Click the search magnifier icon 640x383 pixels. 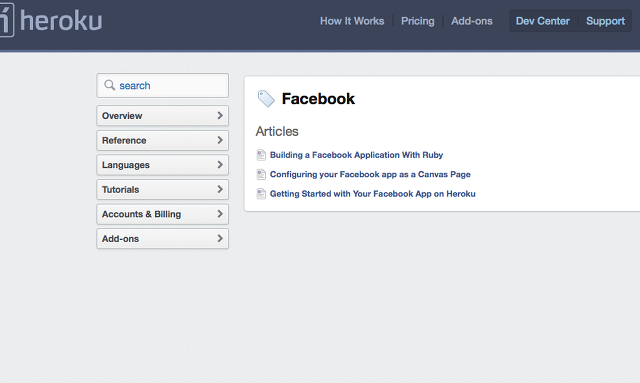click(109, 85)
